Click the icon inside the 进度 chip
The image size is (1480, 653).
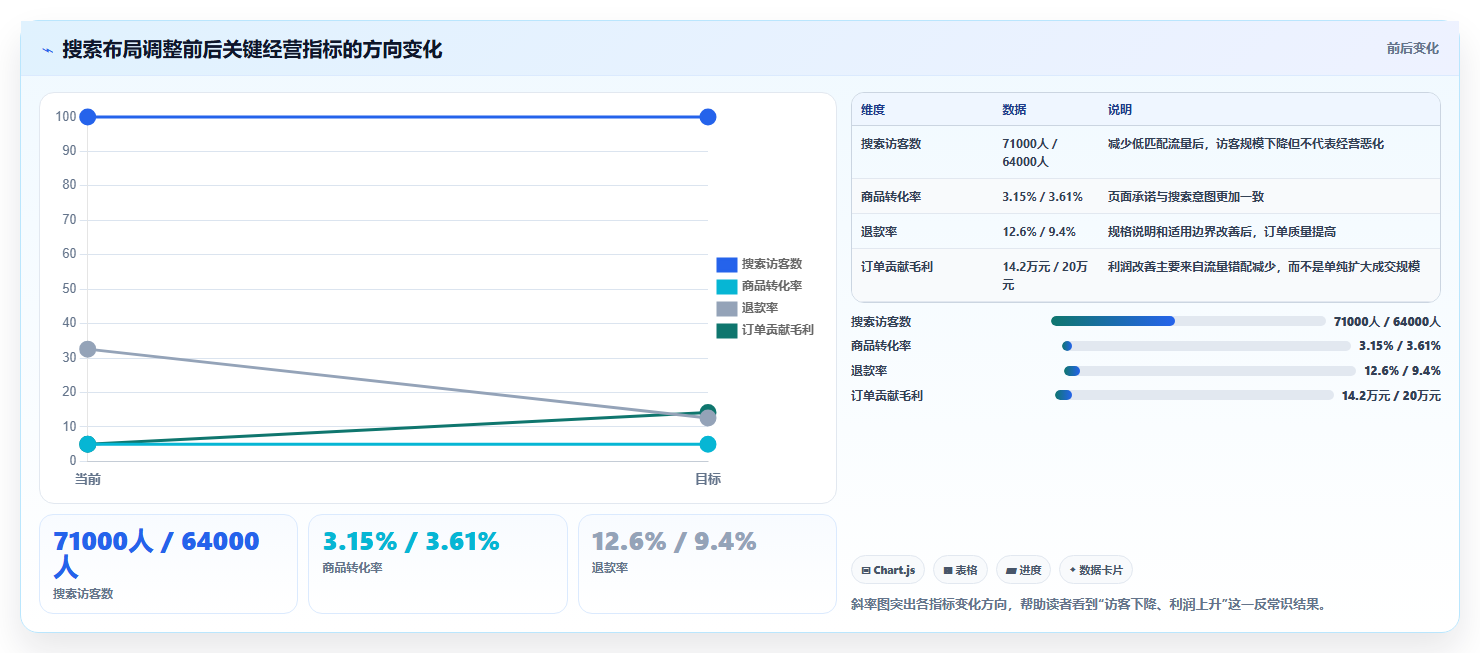click(x=1011, y=571)
